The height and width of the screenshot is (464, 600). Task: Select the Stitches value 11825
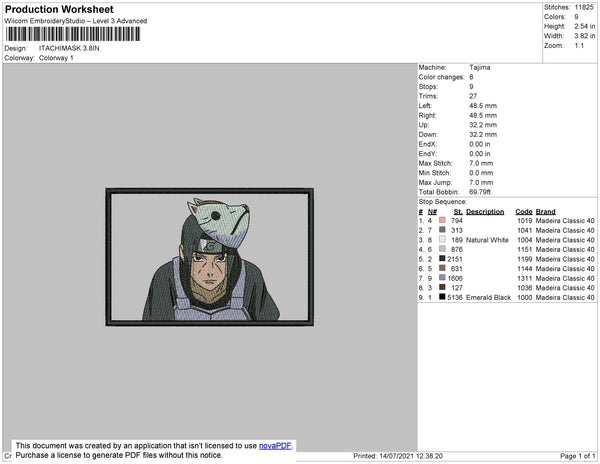coord(584,7)
